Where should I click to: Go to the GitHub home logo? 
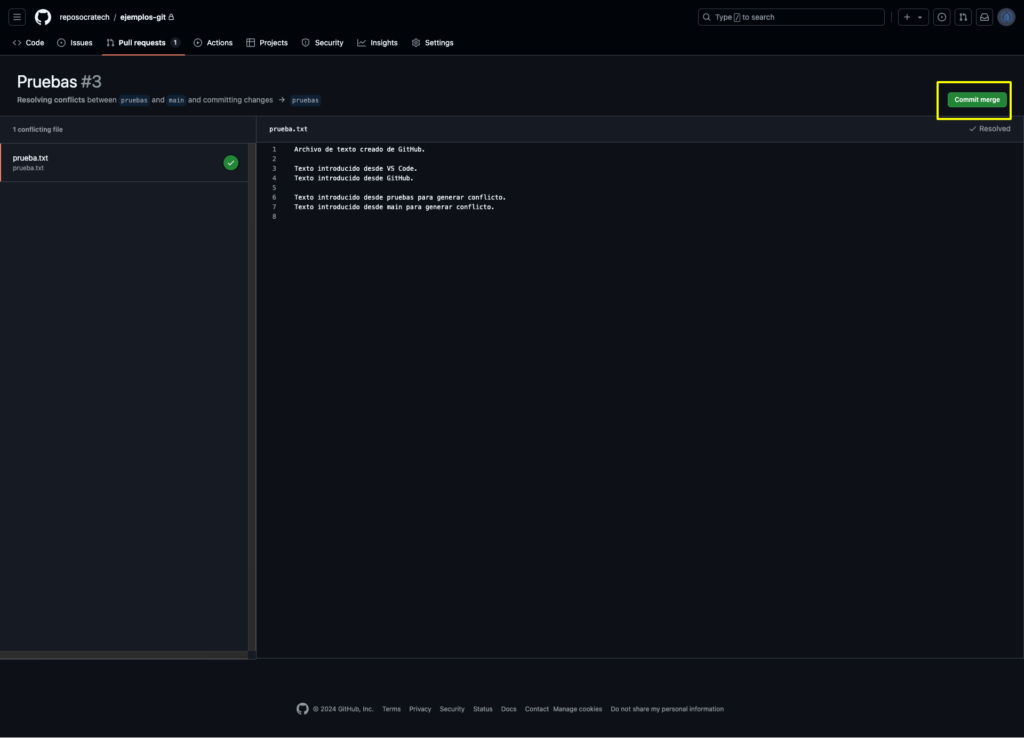42,17
